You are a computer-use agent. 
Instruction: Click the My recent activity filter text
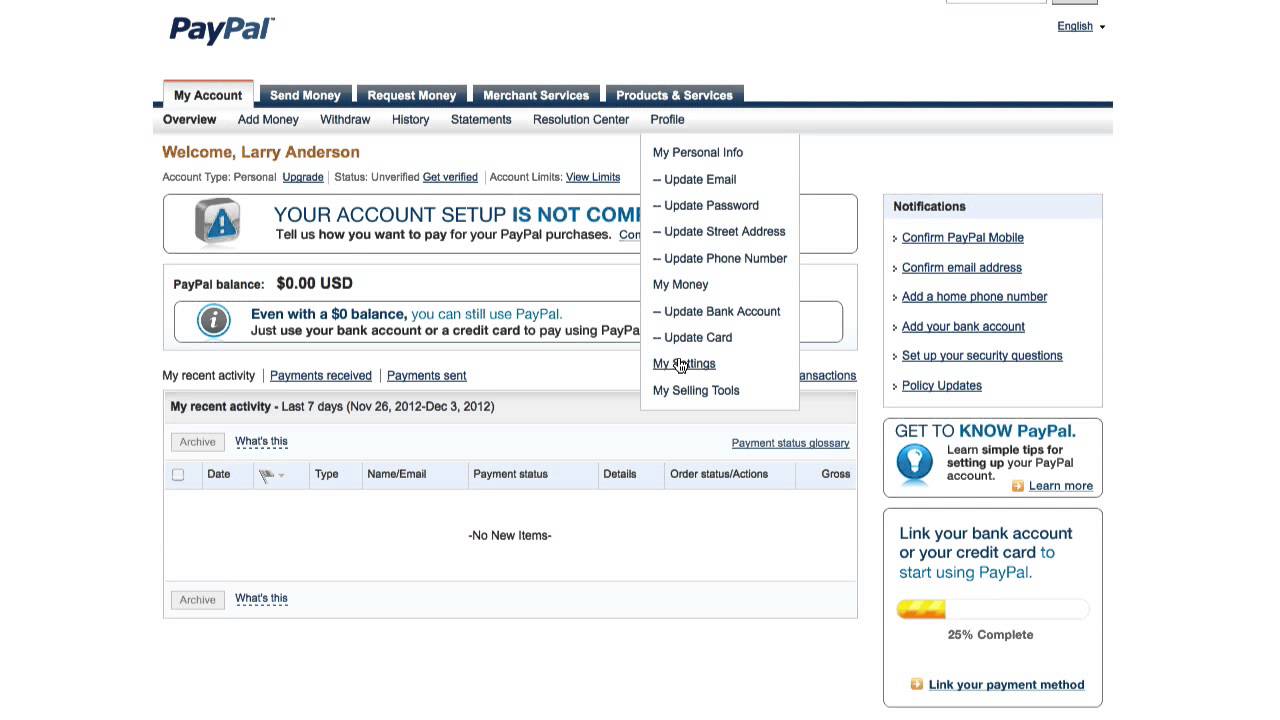point(209,375)
